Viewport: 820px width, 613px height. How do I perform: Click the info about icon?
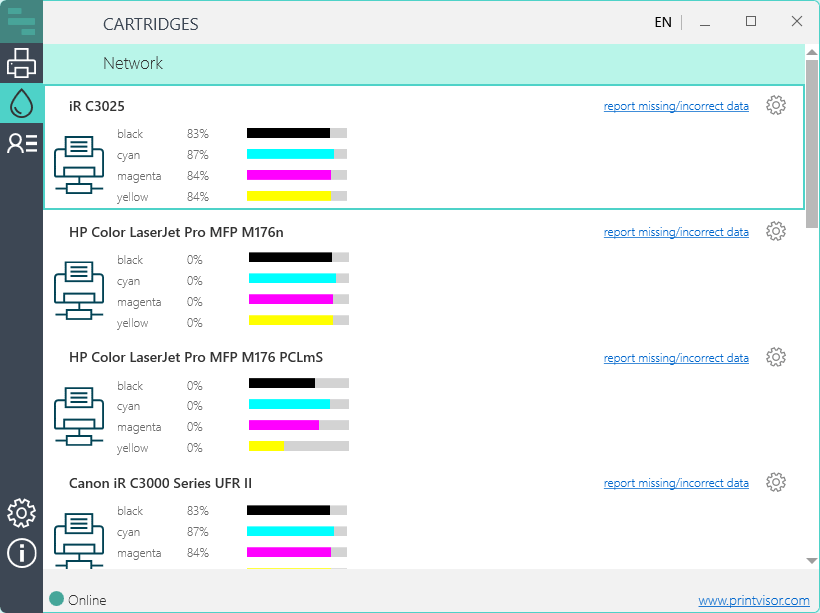(x=21, y=552)
